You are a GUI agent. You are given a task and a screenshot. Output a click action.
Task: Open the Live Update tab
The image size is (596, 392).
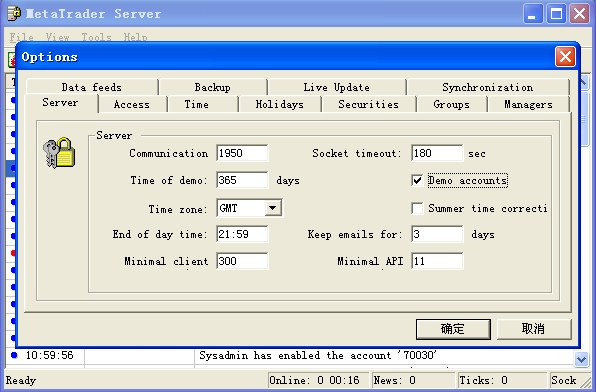tap(336, 87)
